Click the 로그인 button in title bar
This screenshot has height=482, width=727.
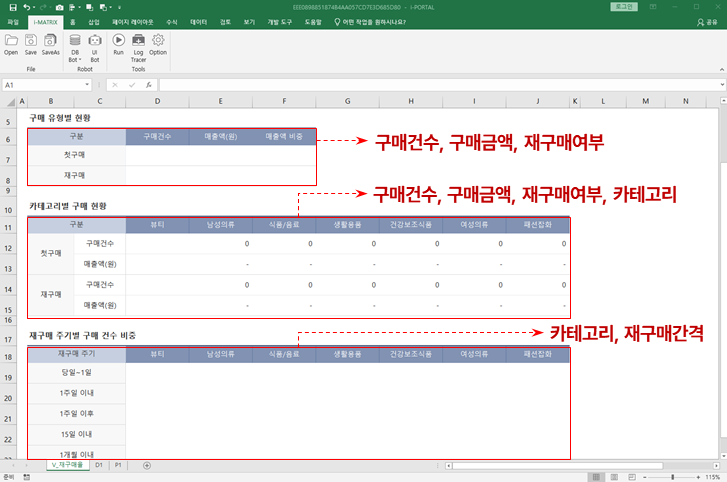[624, 7]
